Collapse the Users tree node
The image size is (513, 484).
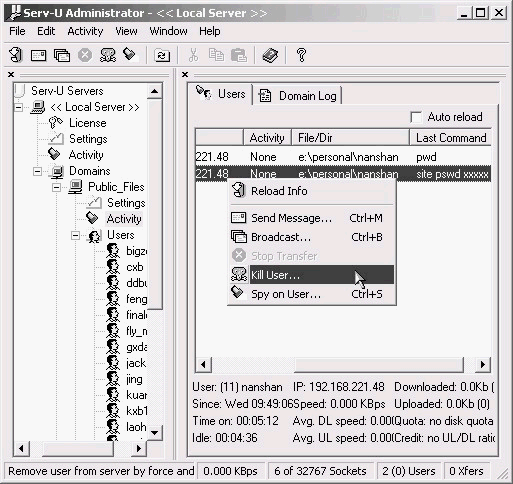pyautogui.click(x=75, y=236)
